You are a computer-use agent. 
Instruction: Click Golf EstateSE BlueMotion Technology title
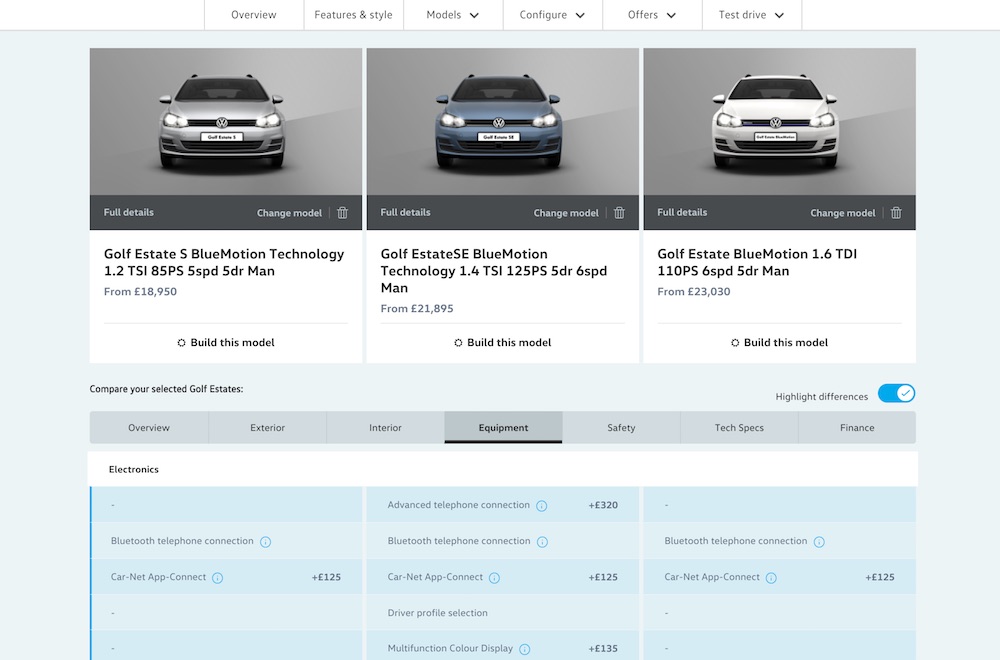point(494,270)
